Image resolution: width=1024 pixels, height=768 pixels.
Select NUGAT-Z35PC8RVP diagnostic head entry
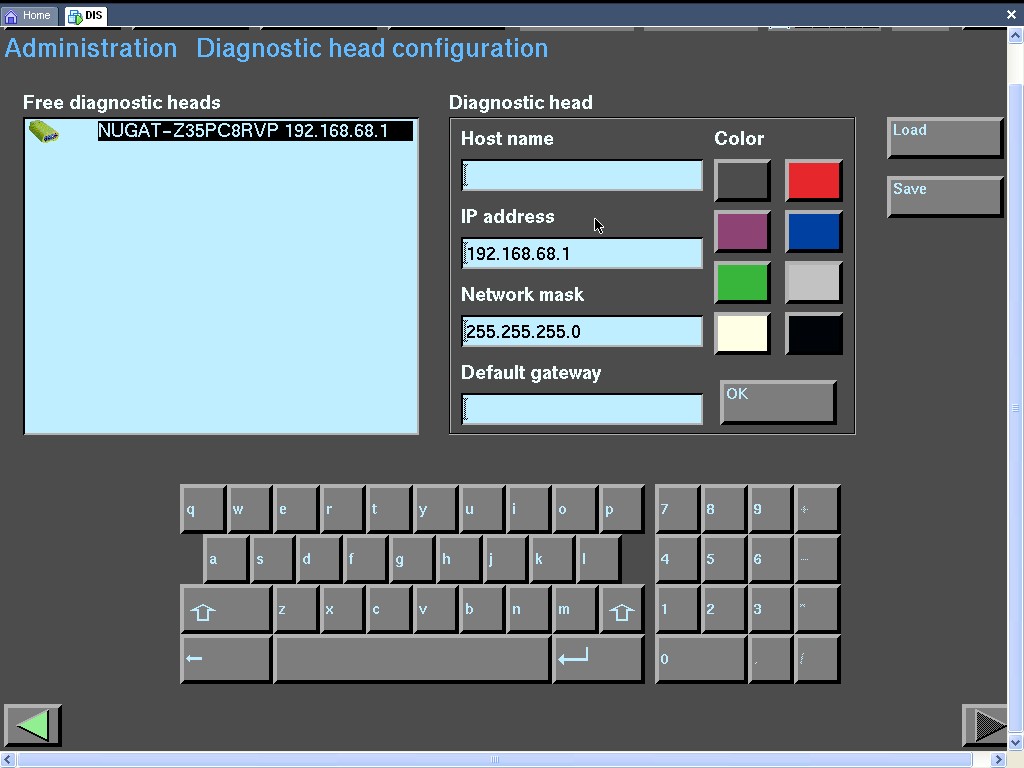click(254, 131)
